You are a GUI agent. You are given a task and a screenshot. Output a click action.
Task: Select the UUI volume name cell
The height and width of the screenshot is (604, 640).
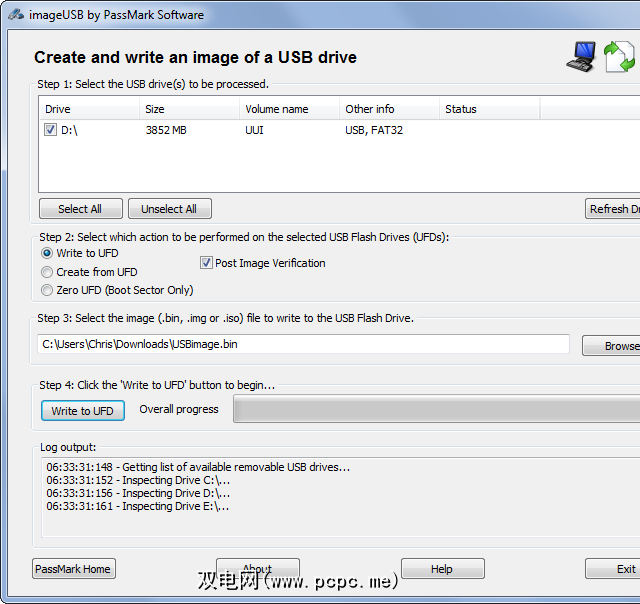pyautogui.click(x=254, y=130)
